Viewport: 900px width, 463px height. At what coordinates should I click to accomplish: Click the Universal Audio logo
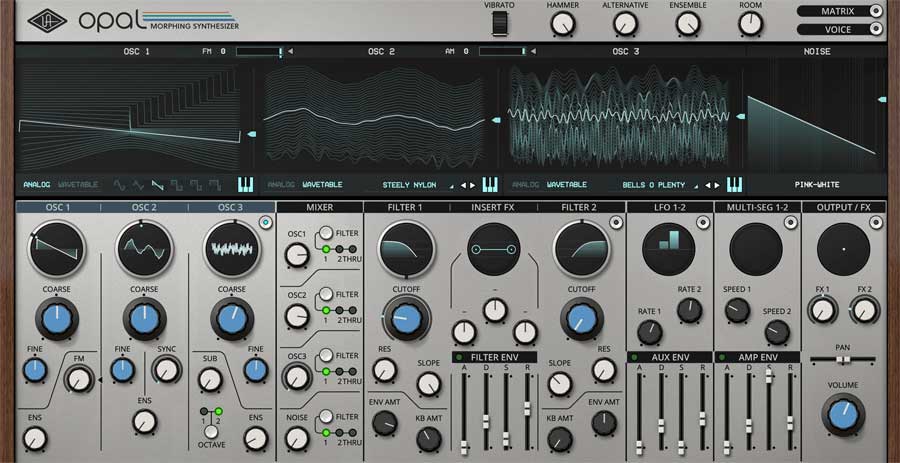[47, 21]
